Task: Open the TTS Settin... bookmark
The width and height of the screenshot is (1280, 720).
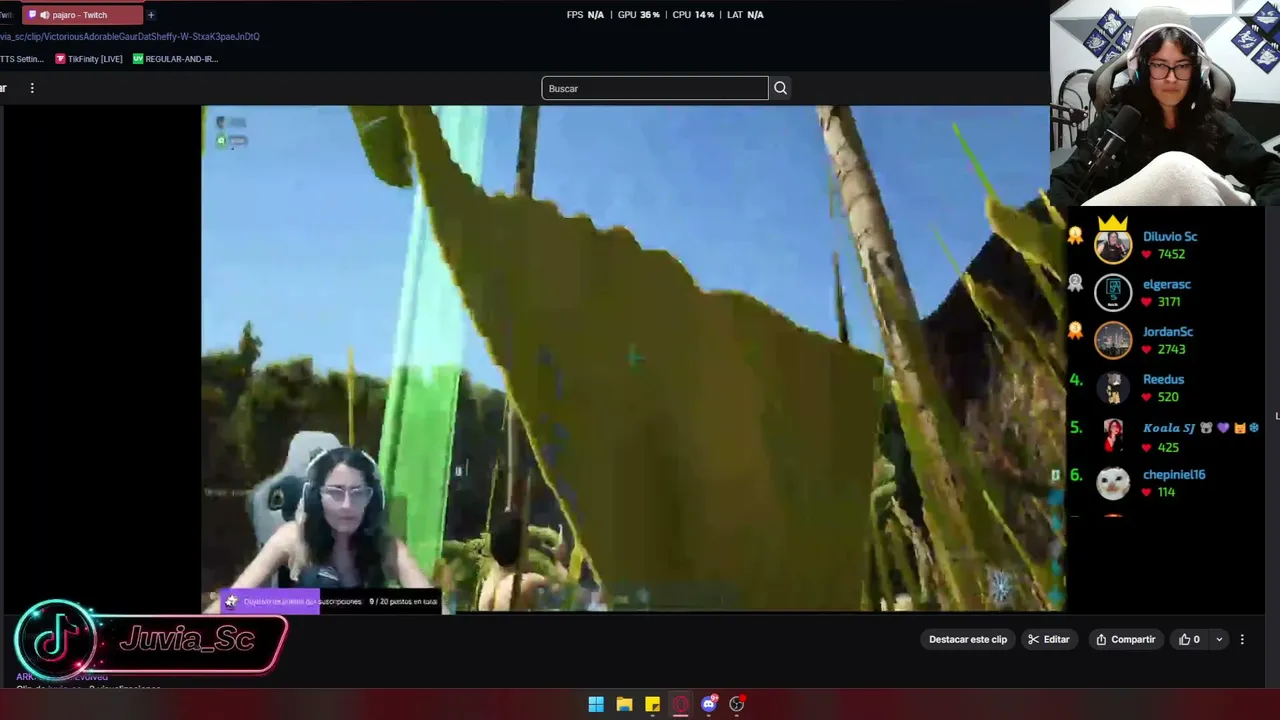Action: [x=22, y=59]
